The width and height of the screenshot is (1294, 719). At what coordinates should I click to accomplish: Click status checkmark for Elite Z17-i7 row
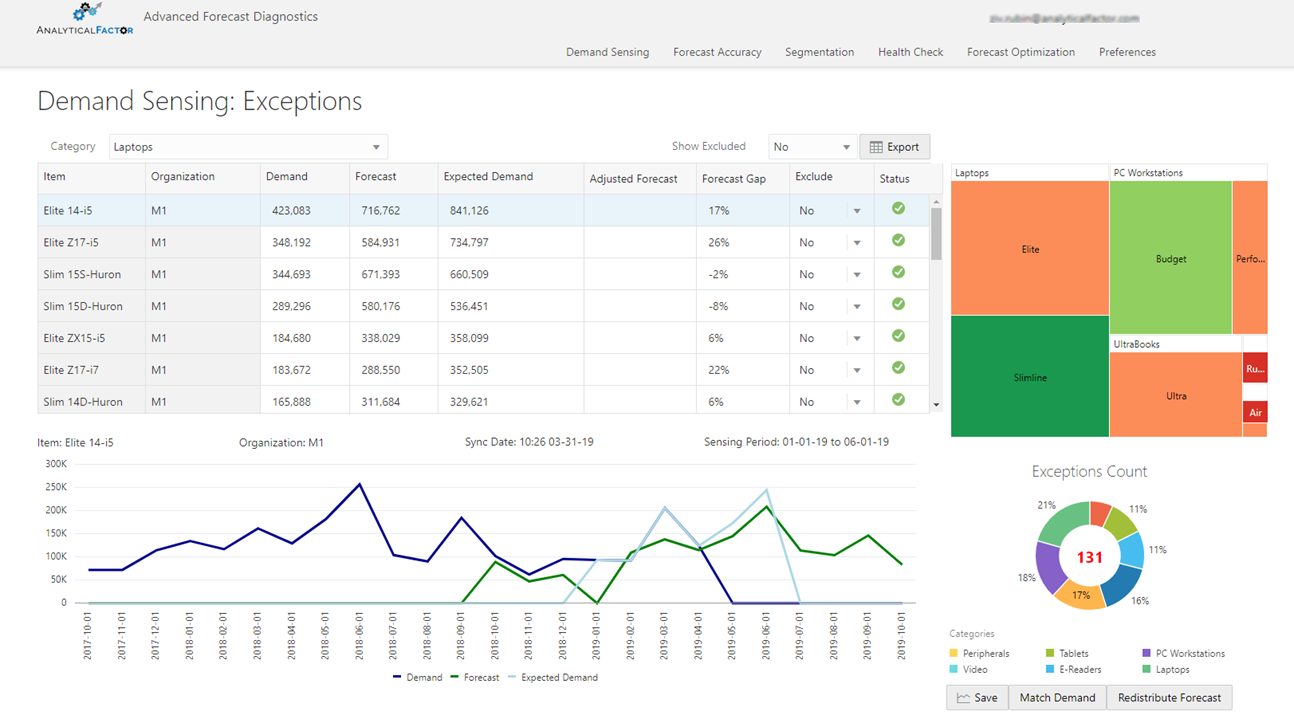pyautogui.click(x=898, y=369)
